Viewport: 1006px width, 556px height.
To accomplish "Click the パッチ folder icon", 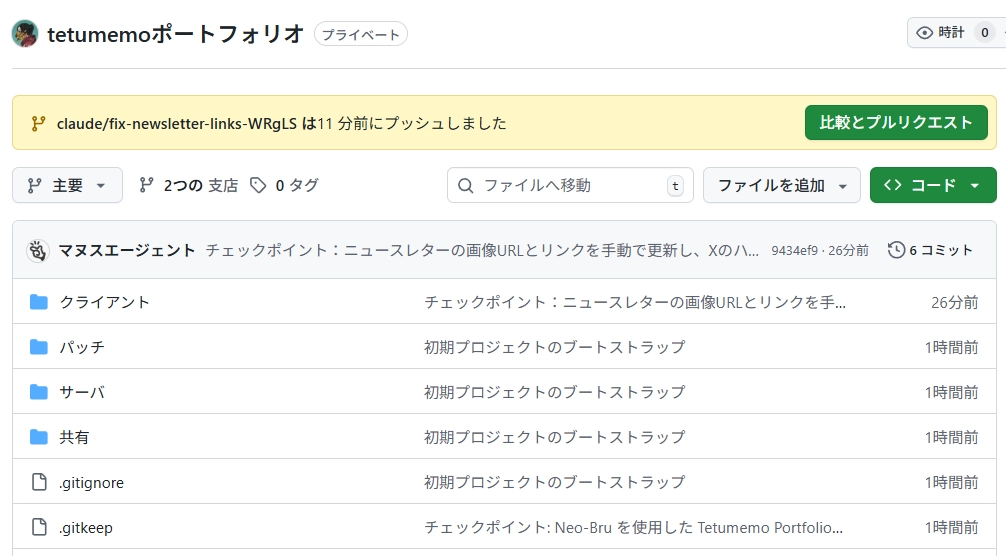I will tap(38, 347).
